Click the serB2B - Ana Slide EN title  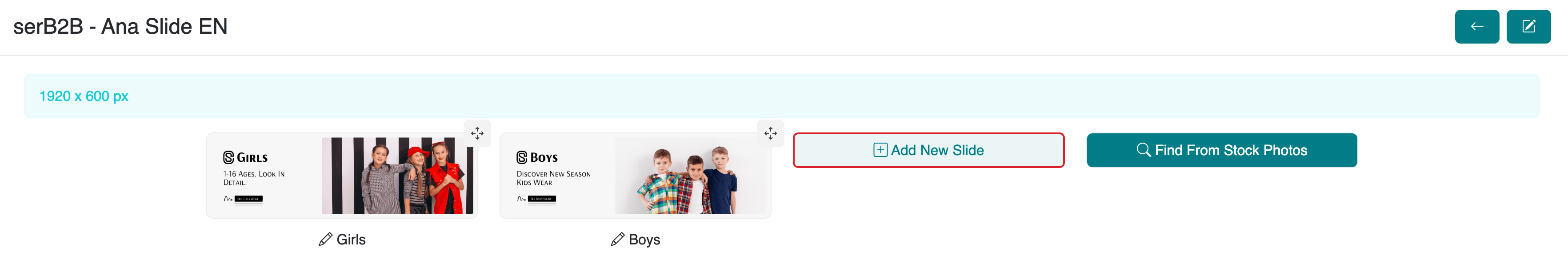(x=120, y=27)
